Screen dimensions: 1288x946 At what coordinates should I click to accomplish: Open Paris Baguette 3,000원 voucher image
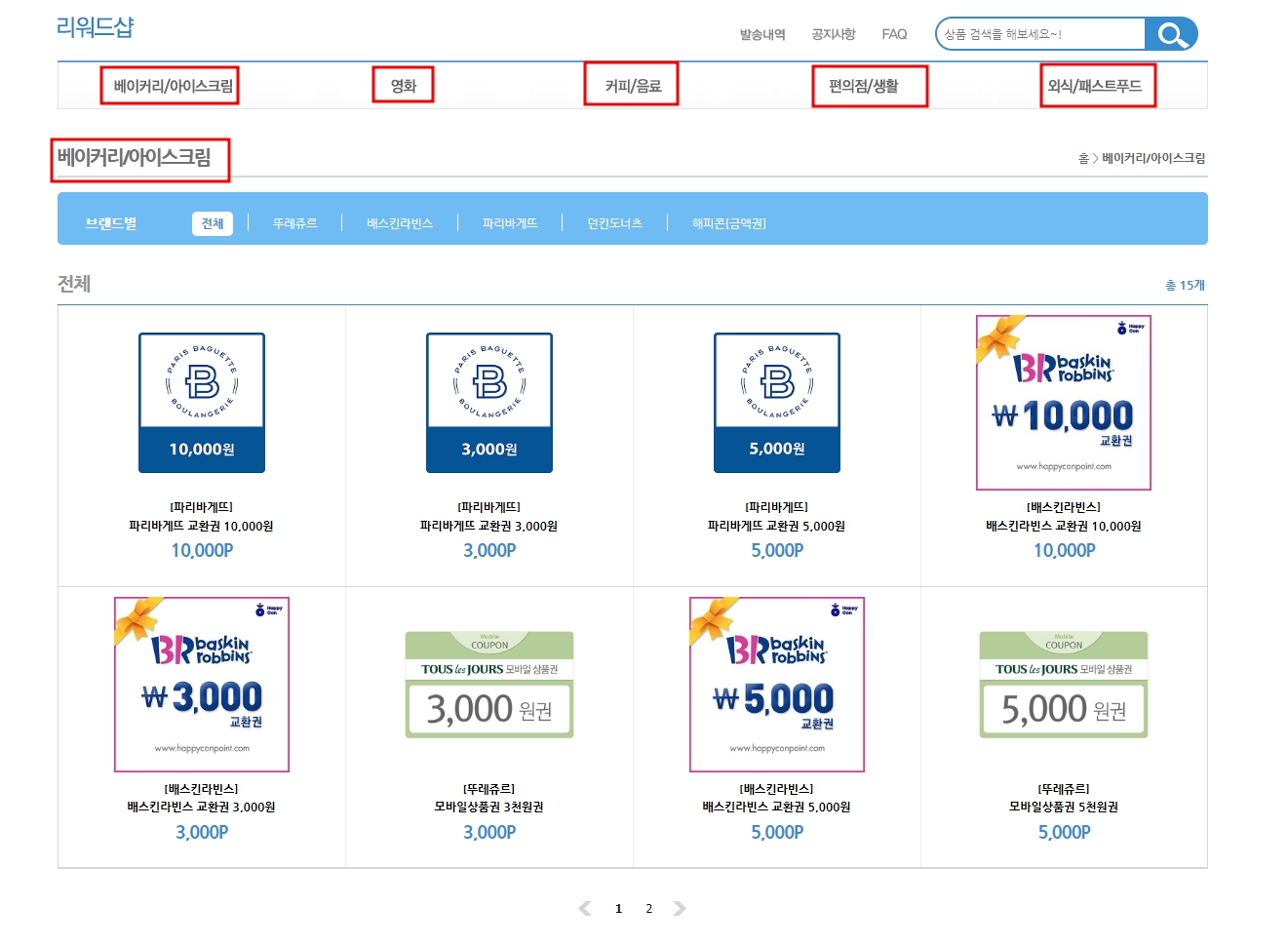click(x=489, y=403)
